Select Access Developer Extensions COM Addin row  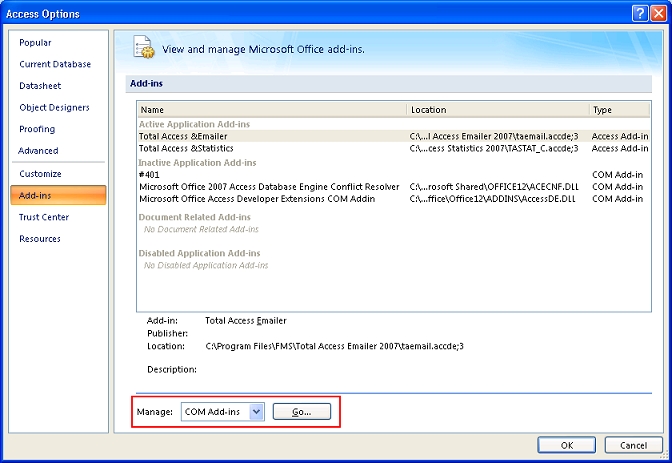[x=393, y=199]
